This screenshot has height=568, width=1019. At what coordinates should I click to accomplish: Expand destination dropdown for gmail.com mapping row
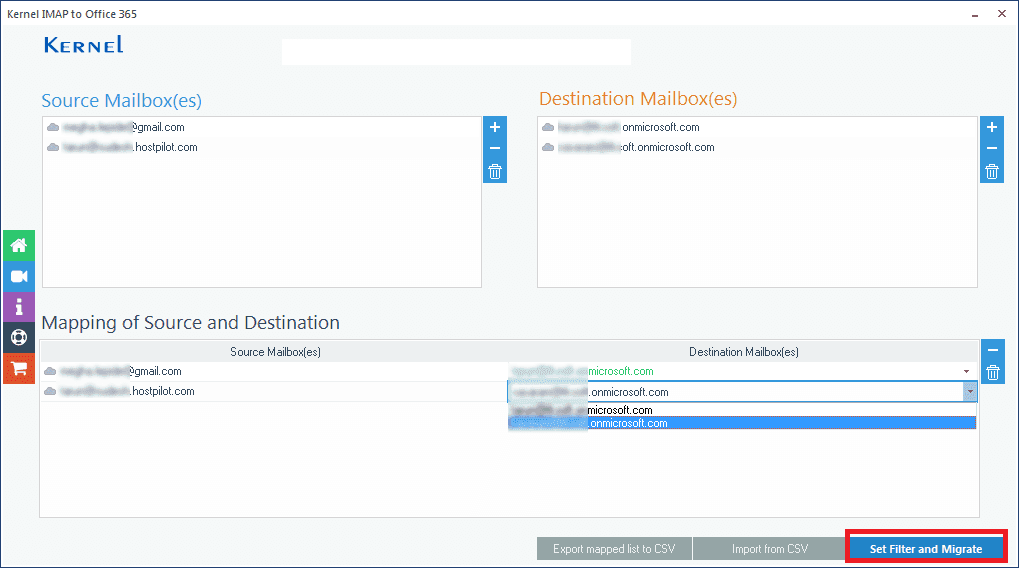point(966,371)
